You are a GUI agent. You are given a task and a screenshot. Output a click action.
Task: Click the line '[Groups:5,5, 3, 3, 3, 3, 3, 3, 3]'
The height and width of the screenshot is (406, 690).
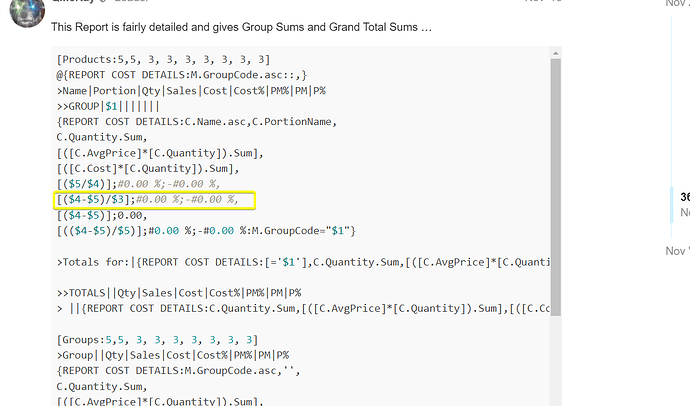point(157,340)
